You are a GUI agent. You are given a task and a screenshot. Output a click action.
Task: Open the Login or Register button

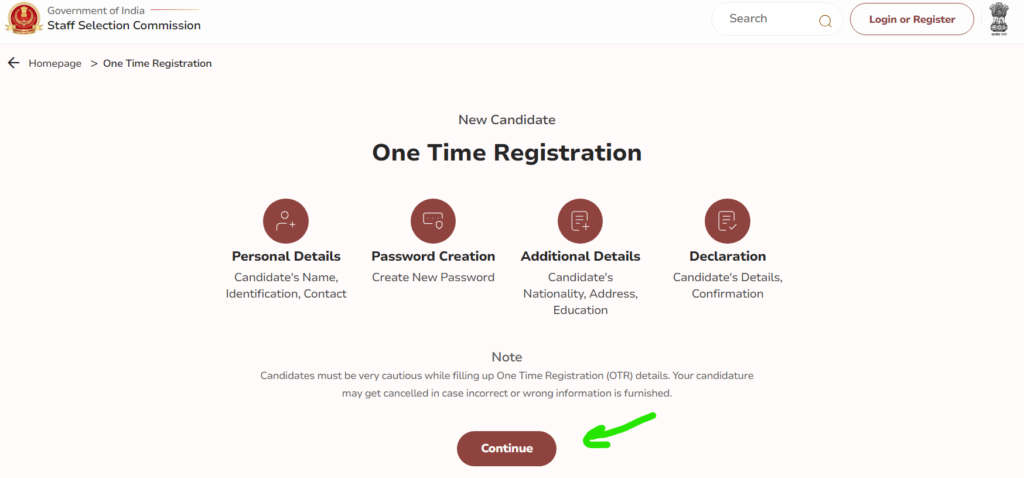(x=912, y=20)
